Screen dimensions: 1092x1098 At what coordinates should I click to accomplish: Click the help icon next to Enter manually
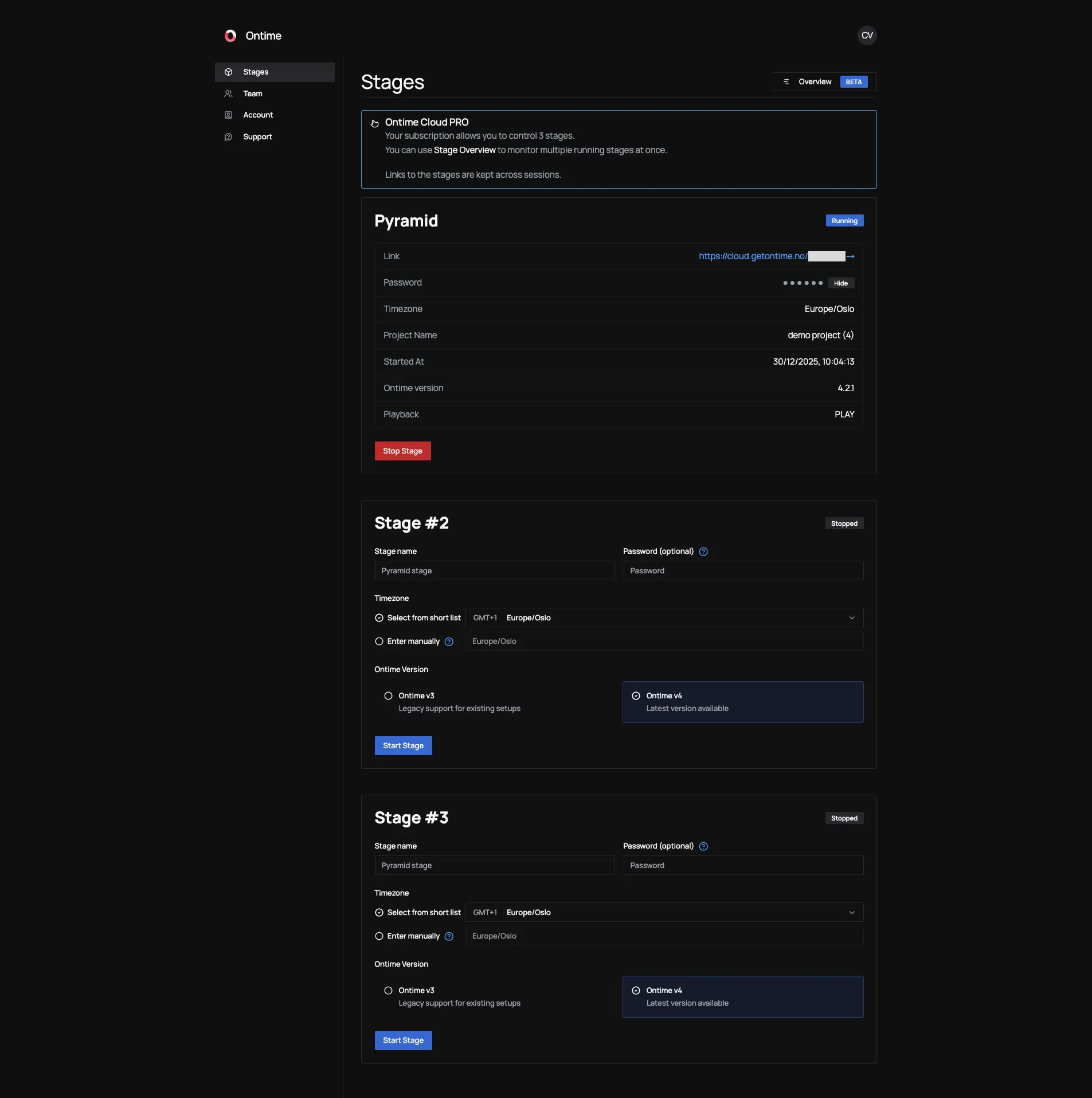pos(449,642)
